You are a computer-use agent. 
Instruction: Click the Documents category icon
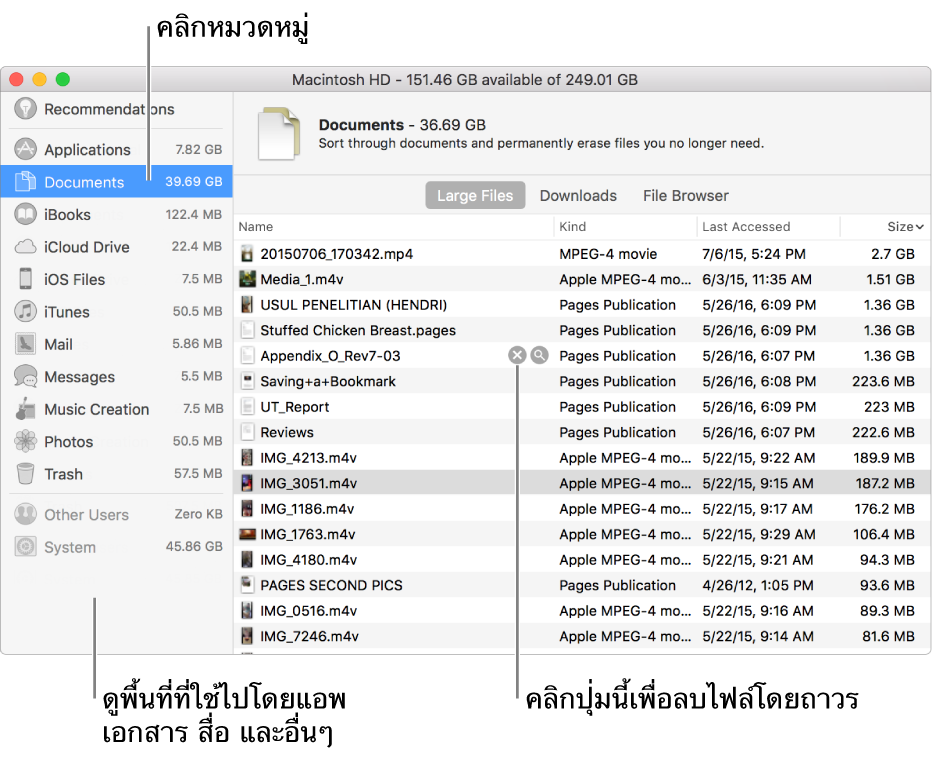click(25, 182)
